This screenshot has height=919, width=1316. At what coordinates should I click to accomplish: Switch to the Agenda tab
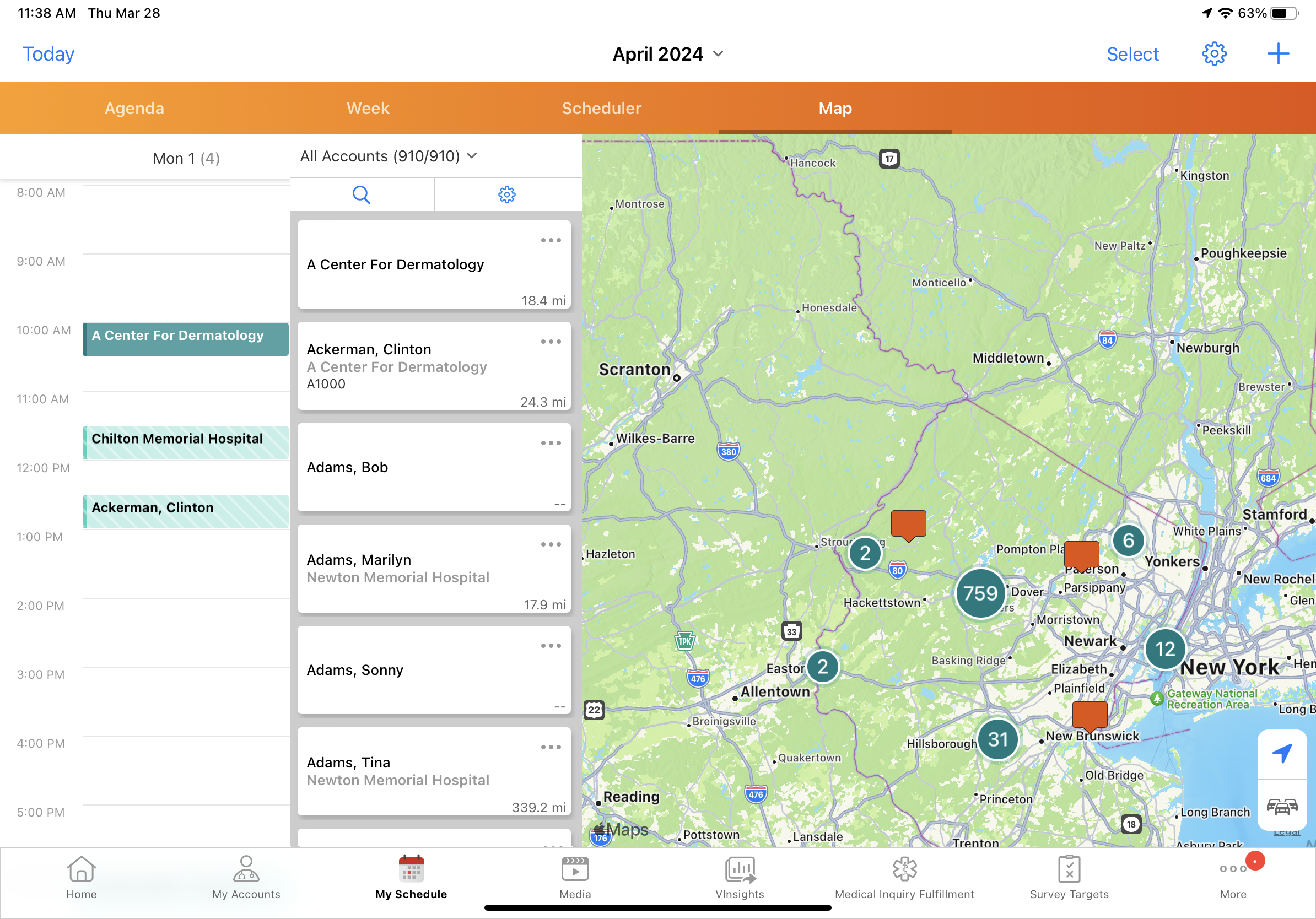point(134,109)
